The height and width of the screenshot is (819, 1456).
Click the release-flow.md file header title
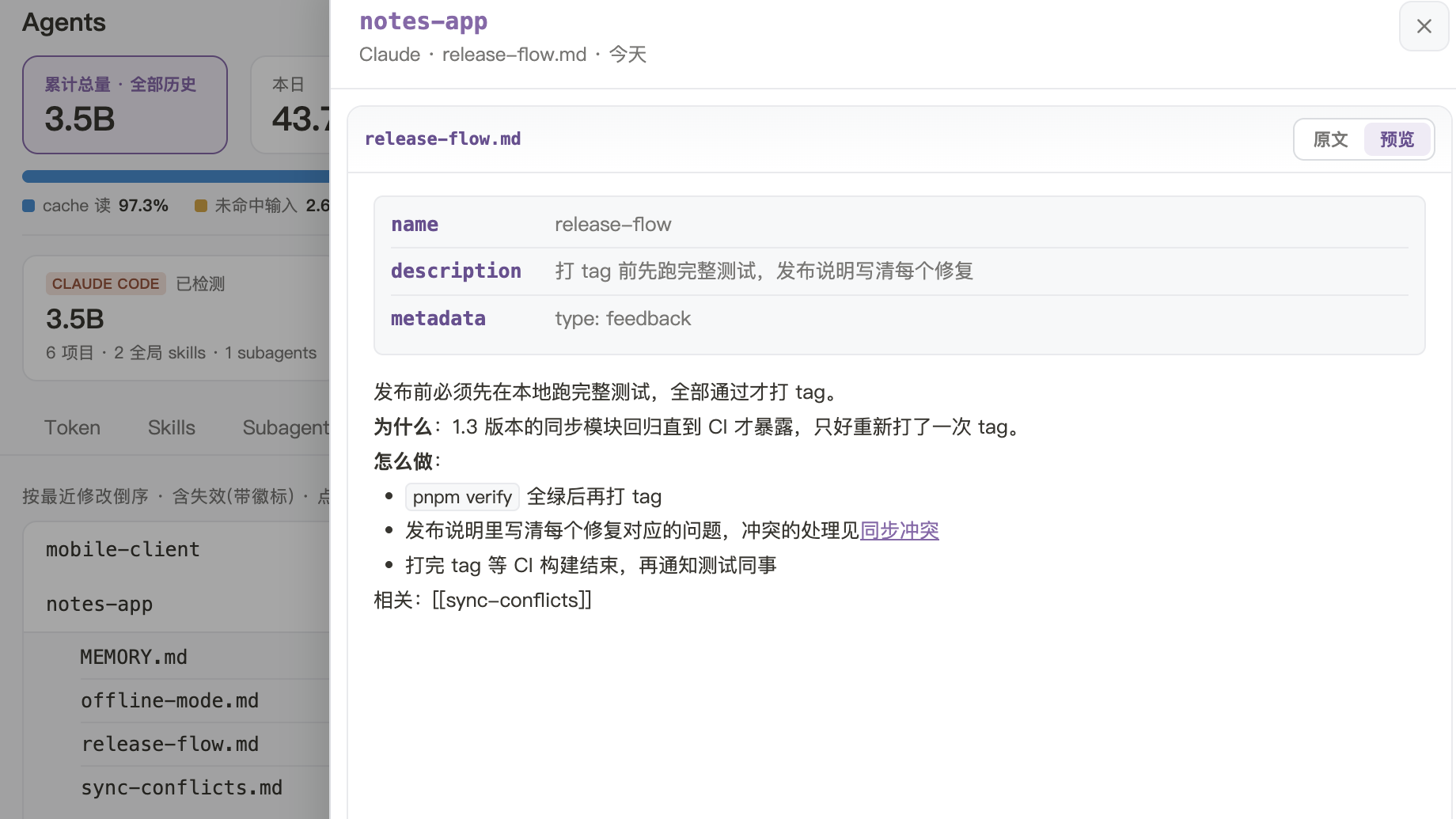pyautogui.click(x=442, y=139)
